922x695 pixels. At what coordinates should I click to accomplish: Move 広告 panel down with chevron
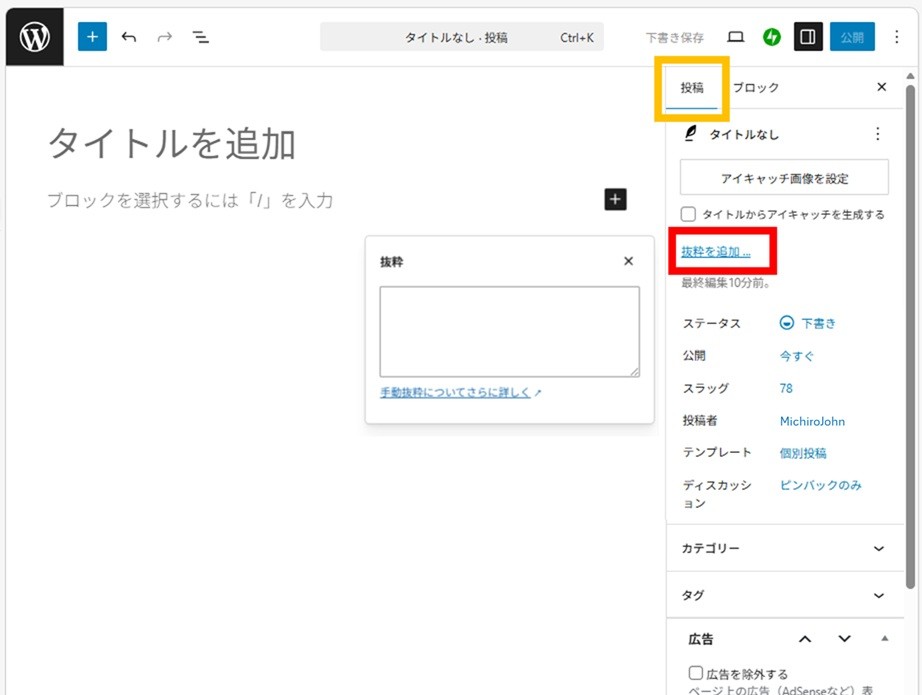coord(845,639)
